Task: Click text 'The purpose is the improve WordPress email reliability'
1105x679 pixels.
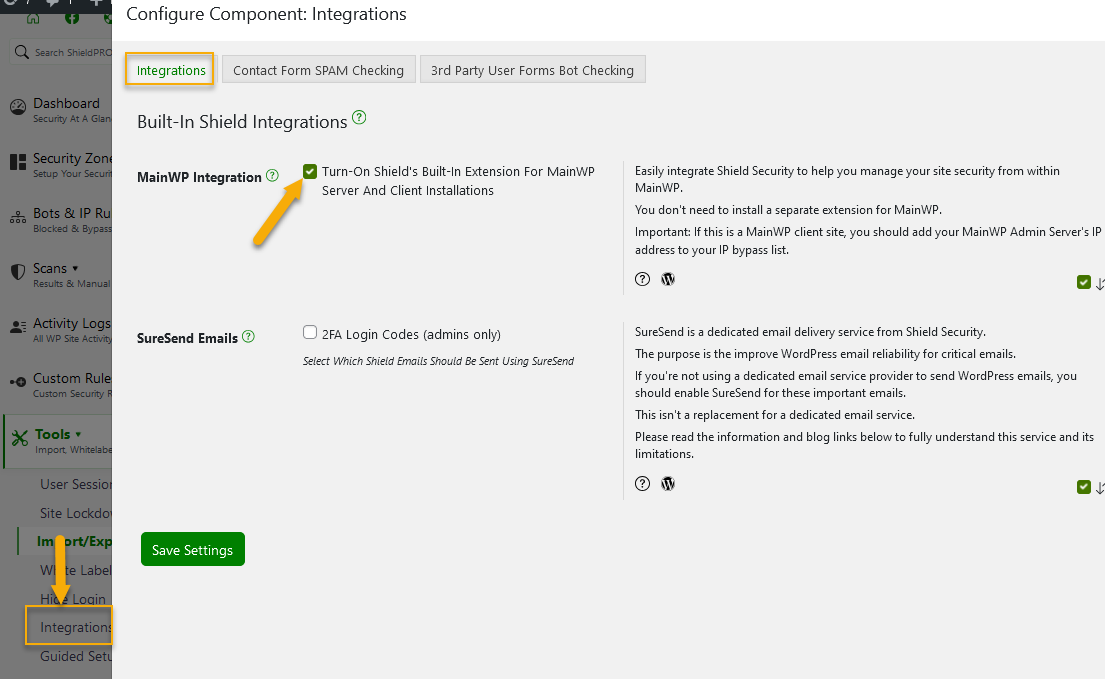Action: (x=825, y=354)
